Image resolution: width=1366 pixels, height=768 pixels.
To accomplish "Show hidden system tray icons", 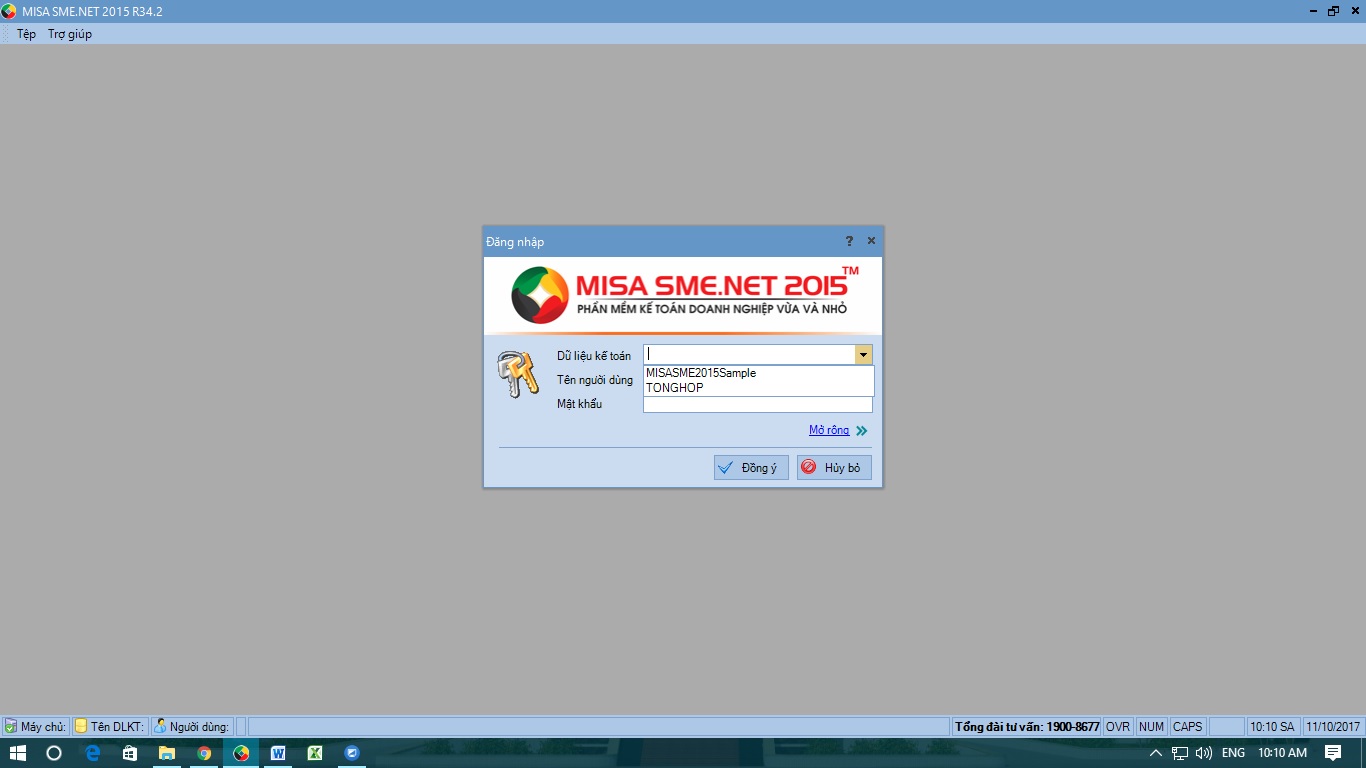I will [x=1156, y=753].
